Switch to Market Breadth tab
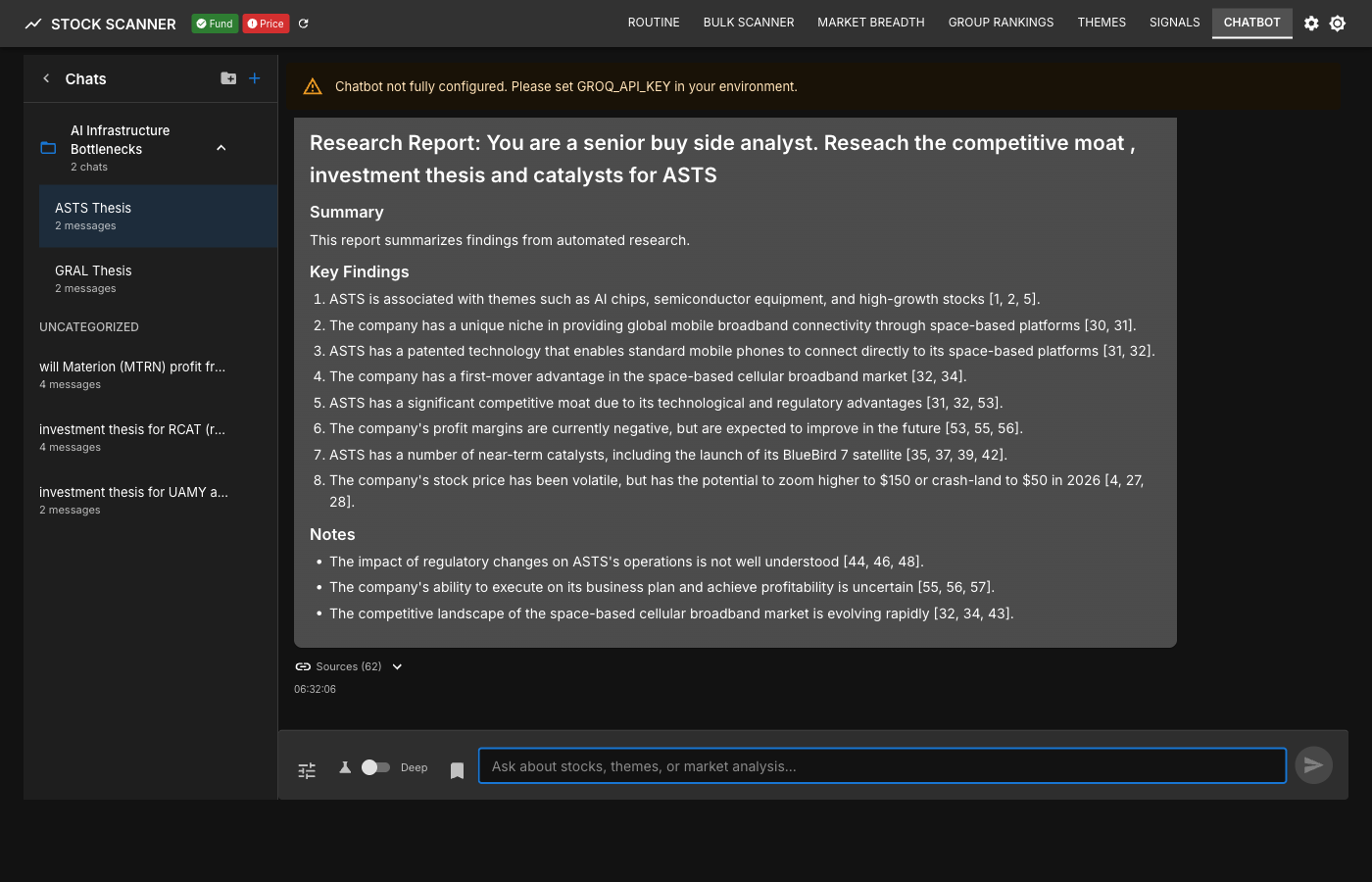This screenshot has width=1372, height=882. point(871,23)
